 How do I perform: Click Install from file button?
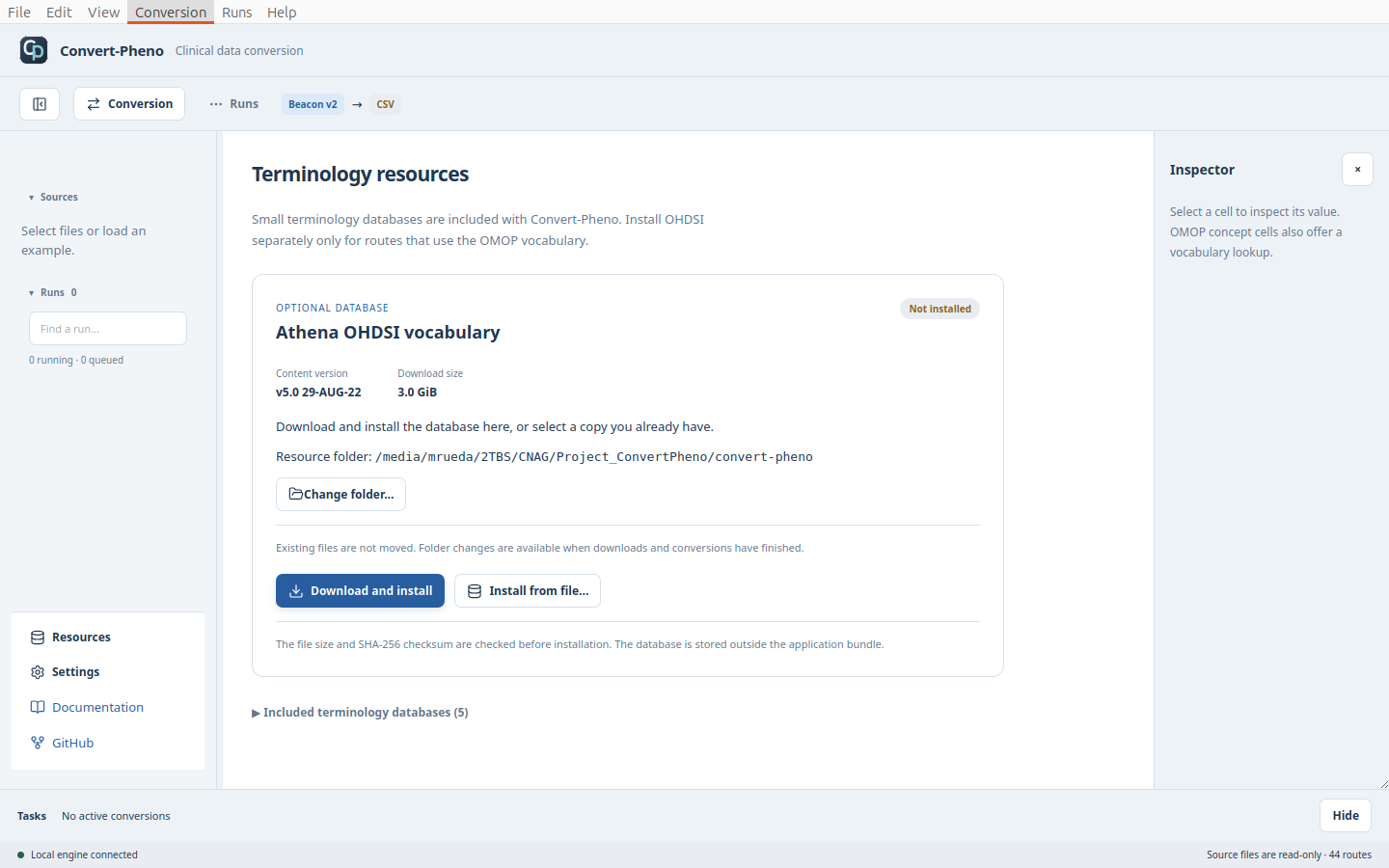click(528, 591)
